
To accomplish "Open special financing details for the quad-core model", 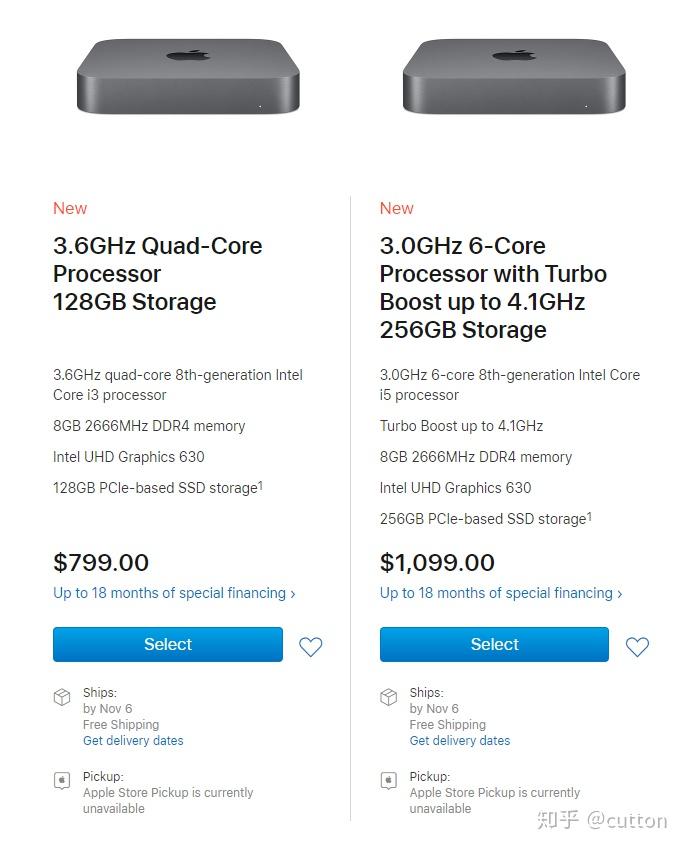I will [171, 593].
